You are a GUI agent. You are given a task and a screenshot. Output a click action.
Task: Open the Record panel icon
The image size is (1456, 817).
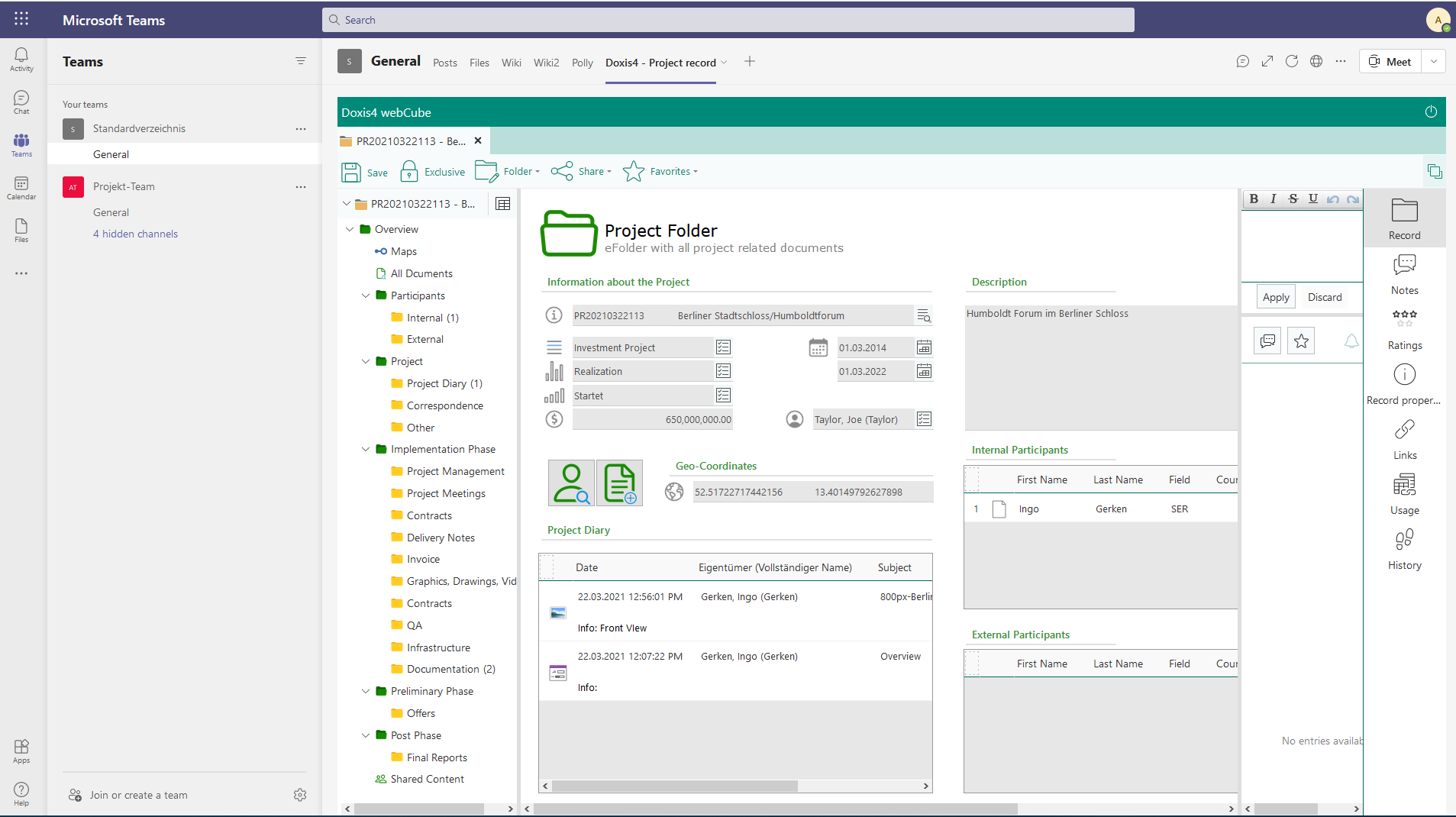tap(1404, 219)
